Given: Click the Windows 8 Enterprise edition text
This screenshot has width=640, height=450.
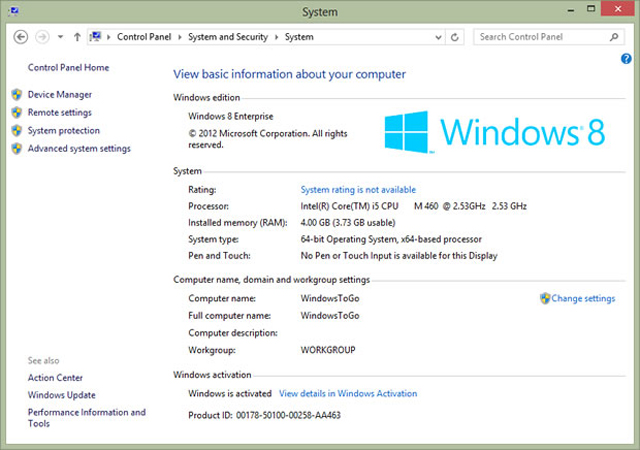Looking at the screenshot, I should click(x=231, y=116).
